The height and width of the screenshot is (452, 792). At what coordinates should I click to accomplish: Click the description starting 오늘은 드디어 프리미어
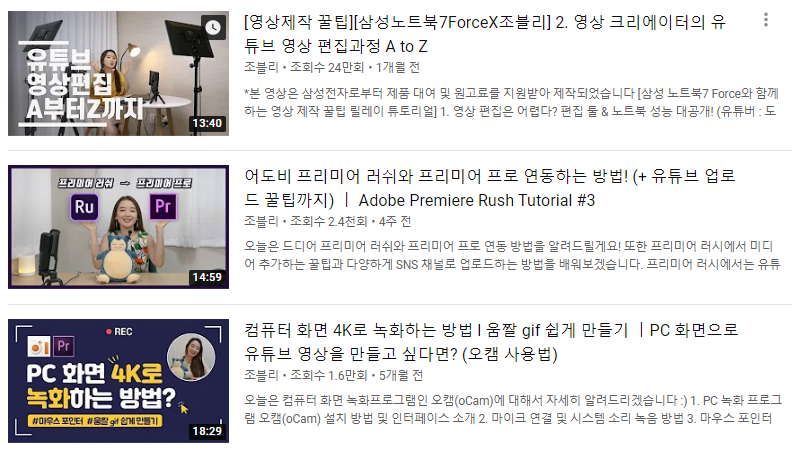click(x=512, y=255)
